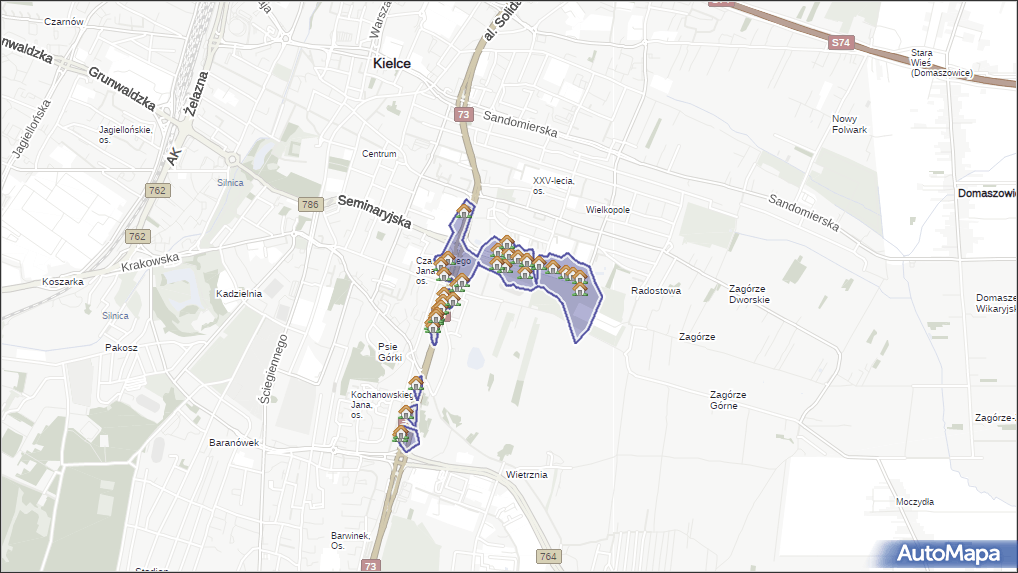The width and height of the screenshot is (1018, 573).
Task: Click the northernmost house marker near Seminaryjska
Action: (x=463, y=211)
